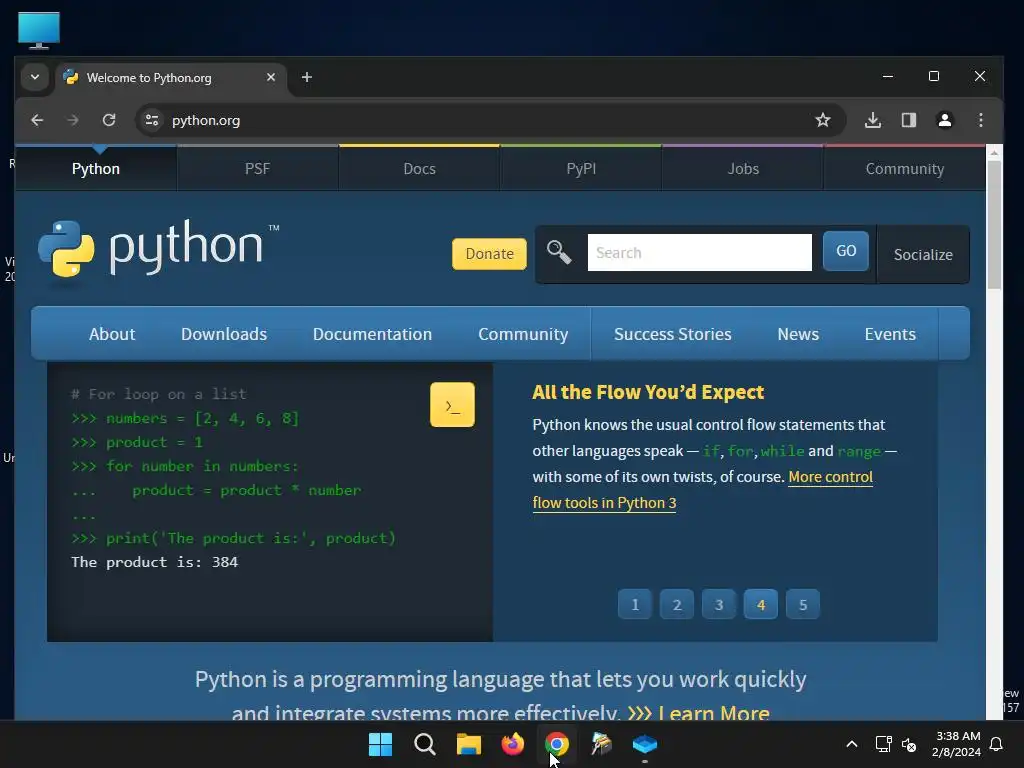This screenshot has height=768, width=1024.
Task: Open File Explorer from taskbar
Action: coord(468,744)
